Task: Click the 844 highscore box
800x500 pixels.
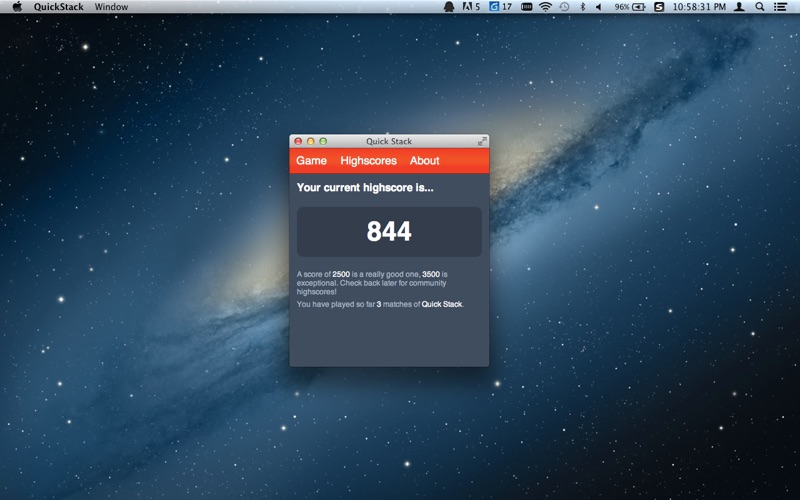Action: pyautogui.click(x=389, y=232)
